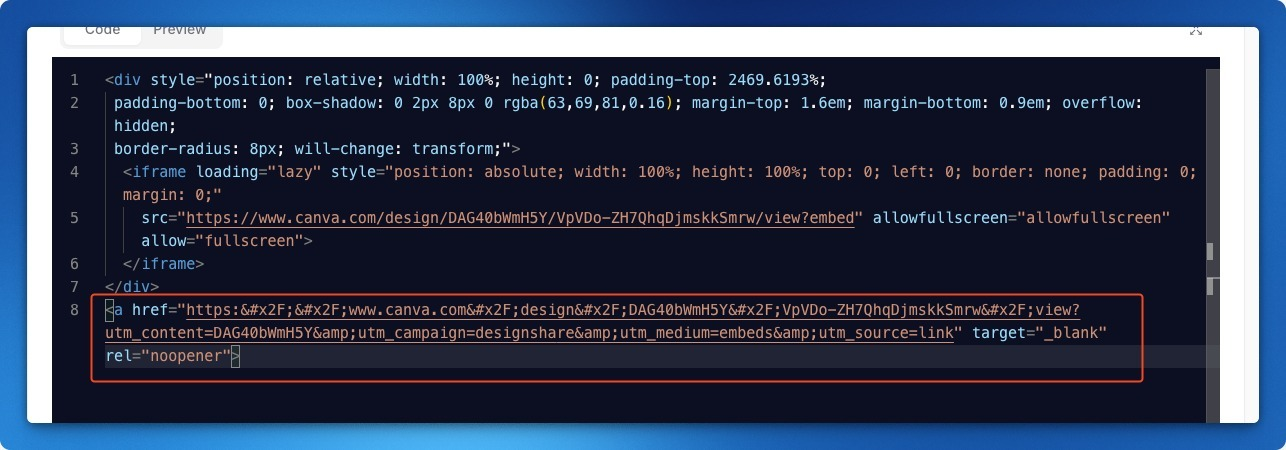The height and width of the screenshot is (450, 1286).
Task: Select line number 1 in gutter
Action: (75, 80)
